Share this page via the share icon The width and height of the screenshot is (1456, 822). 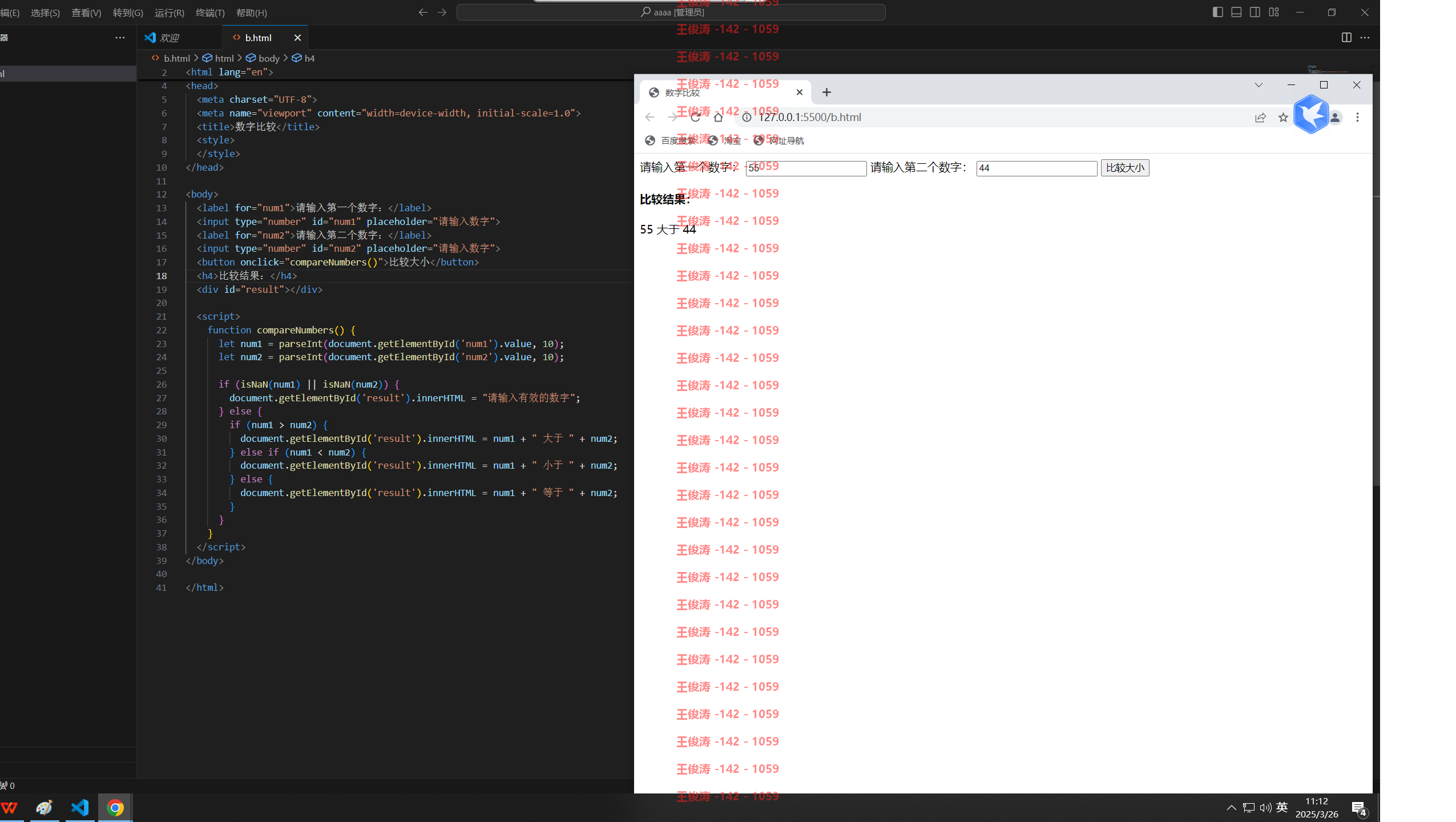[1260, 117]
